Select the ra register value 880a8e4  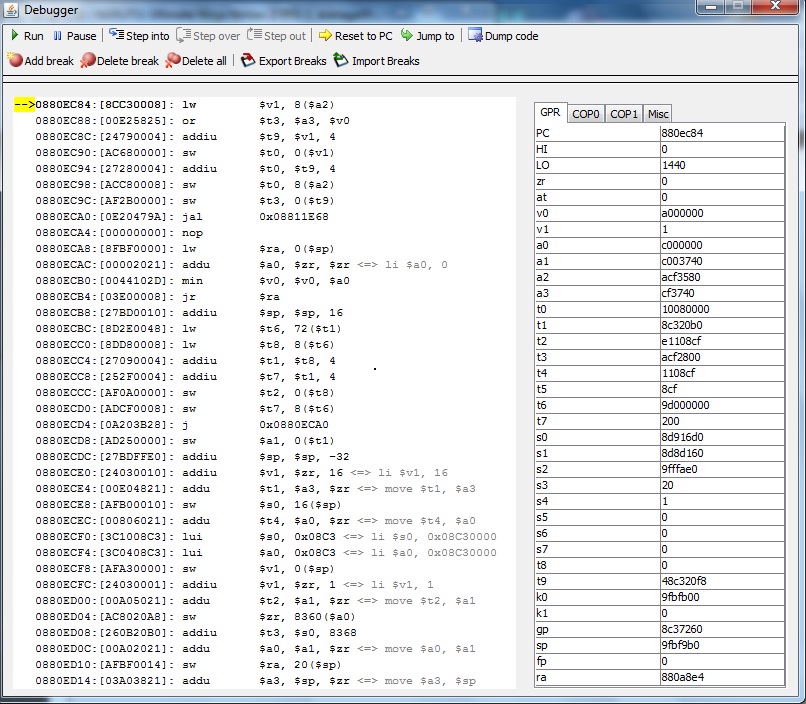(x=722, y=677)
